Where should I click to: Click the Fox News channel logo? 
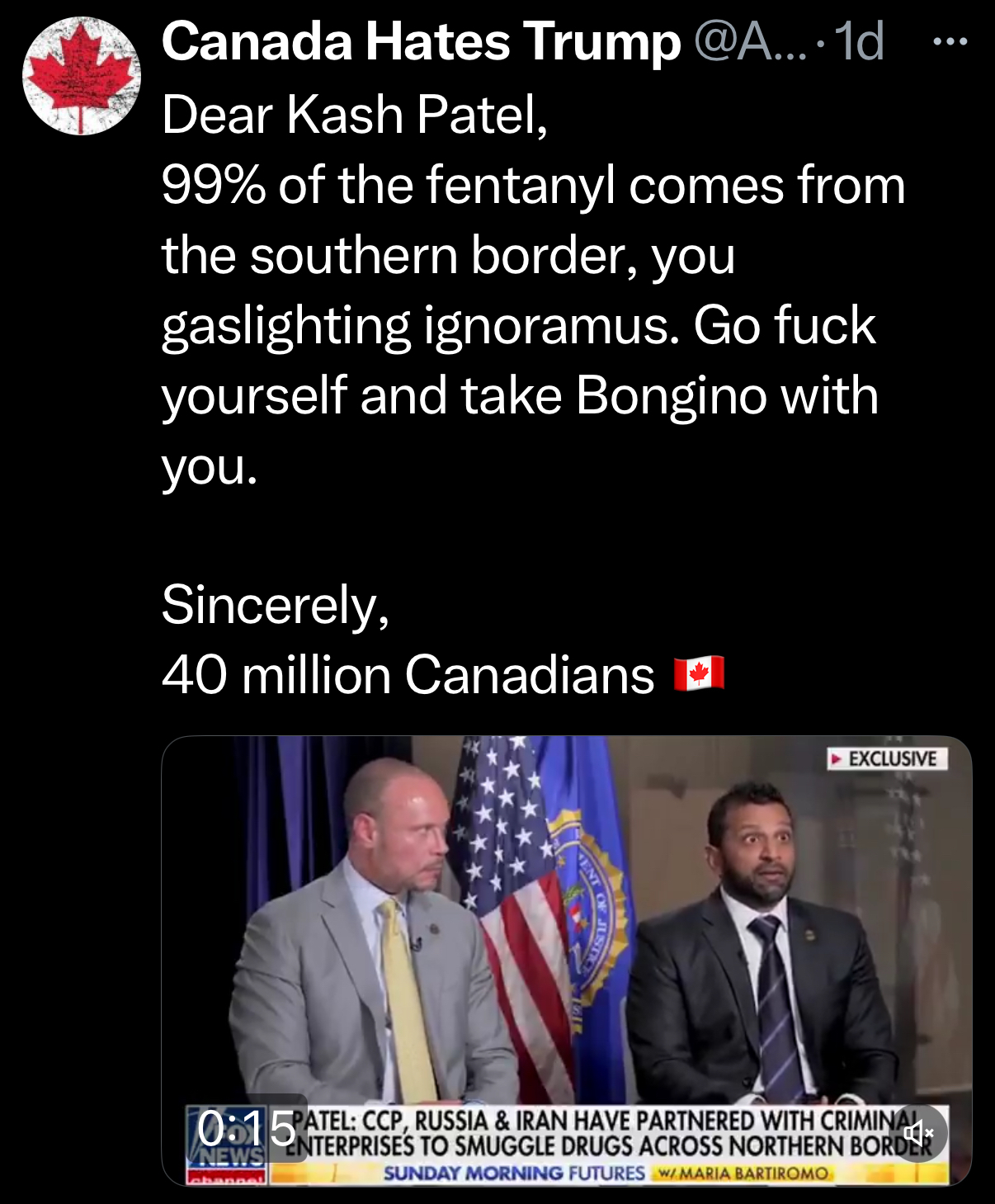pos(226,1145)
